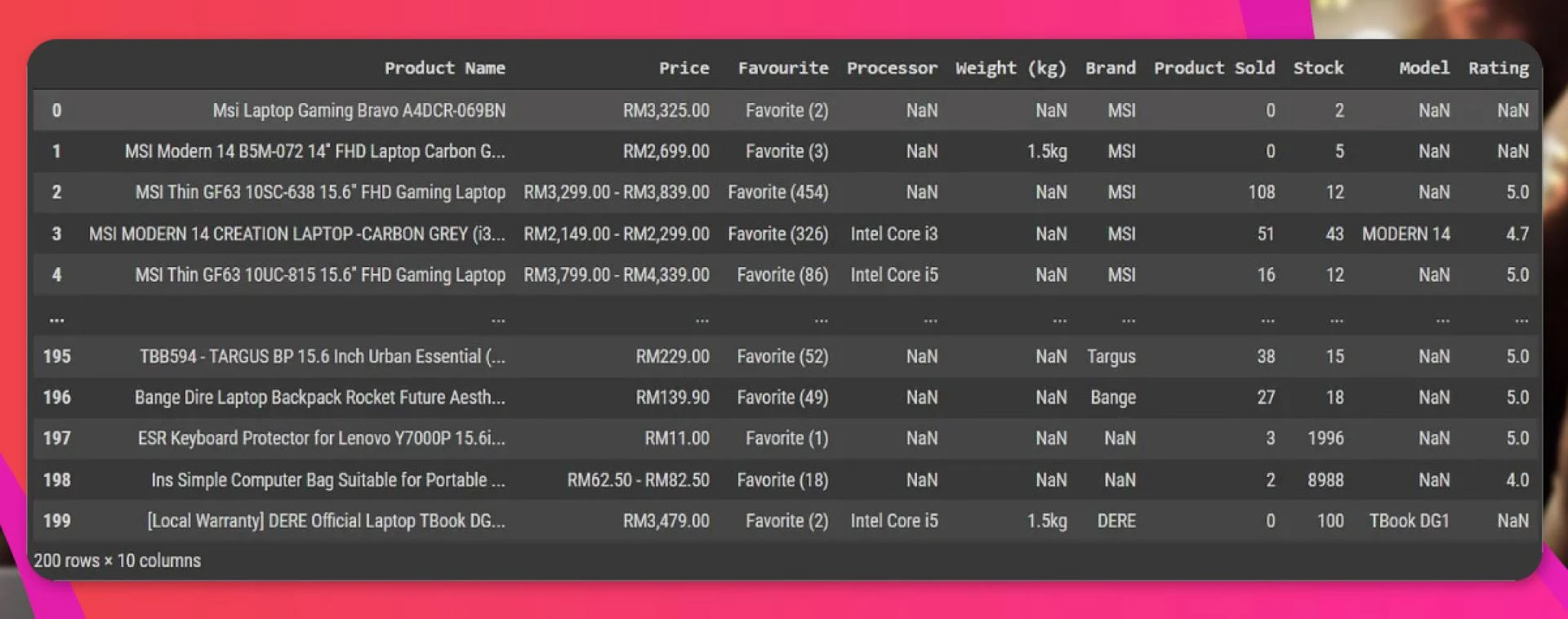
Task: Select the Weight (kg) column header
Action: (1010, 69)
